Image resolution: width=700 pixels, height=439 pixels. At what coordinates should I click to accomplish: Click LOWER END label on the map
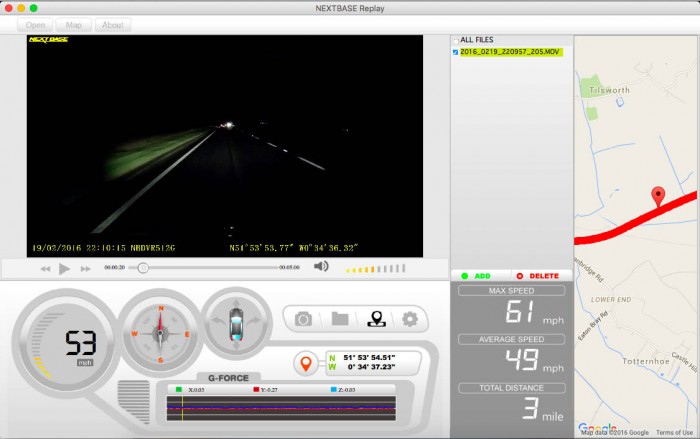[x=611, y=300]
